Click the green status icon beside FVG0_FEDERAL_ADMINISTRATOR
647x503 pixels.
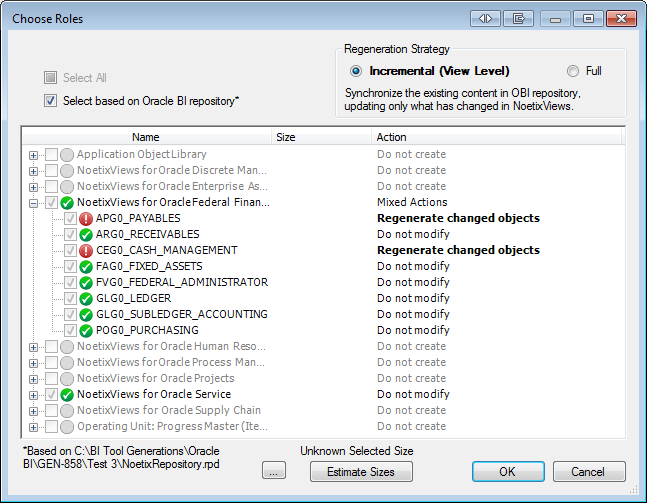[86, 283]
